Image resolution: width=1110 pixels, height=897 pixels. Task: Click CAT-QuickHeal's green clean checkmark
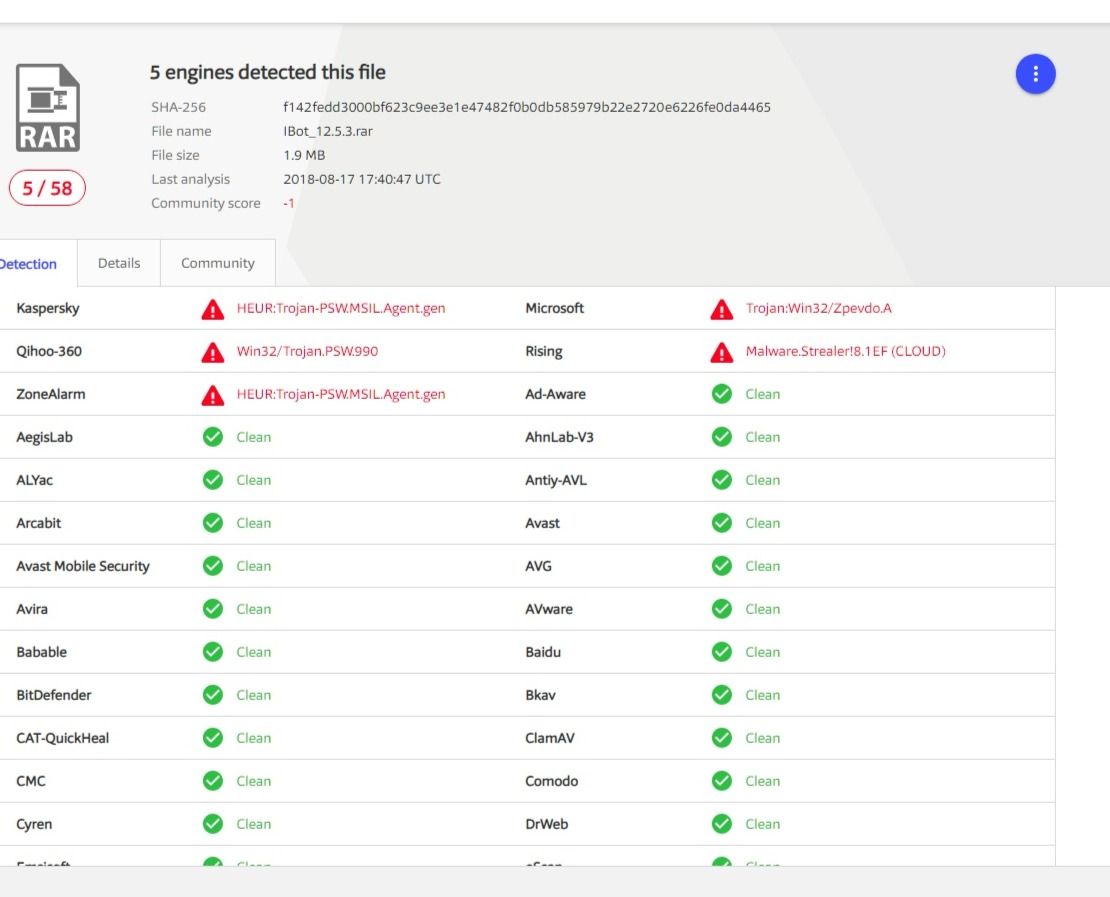point(212,738)
